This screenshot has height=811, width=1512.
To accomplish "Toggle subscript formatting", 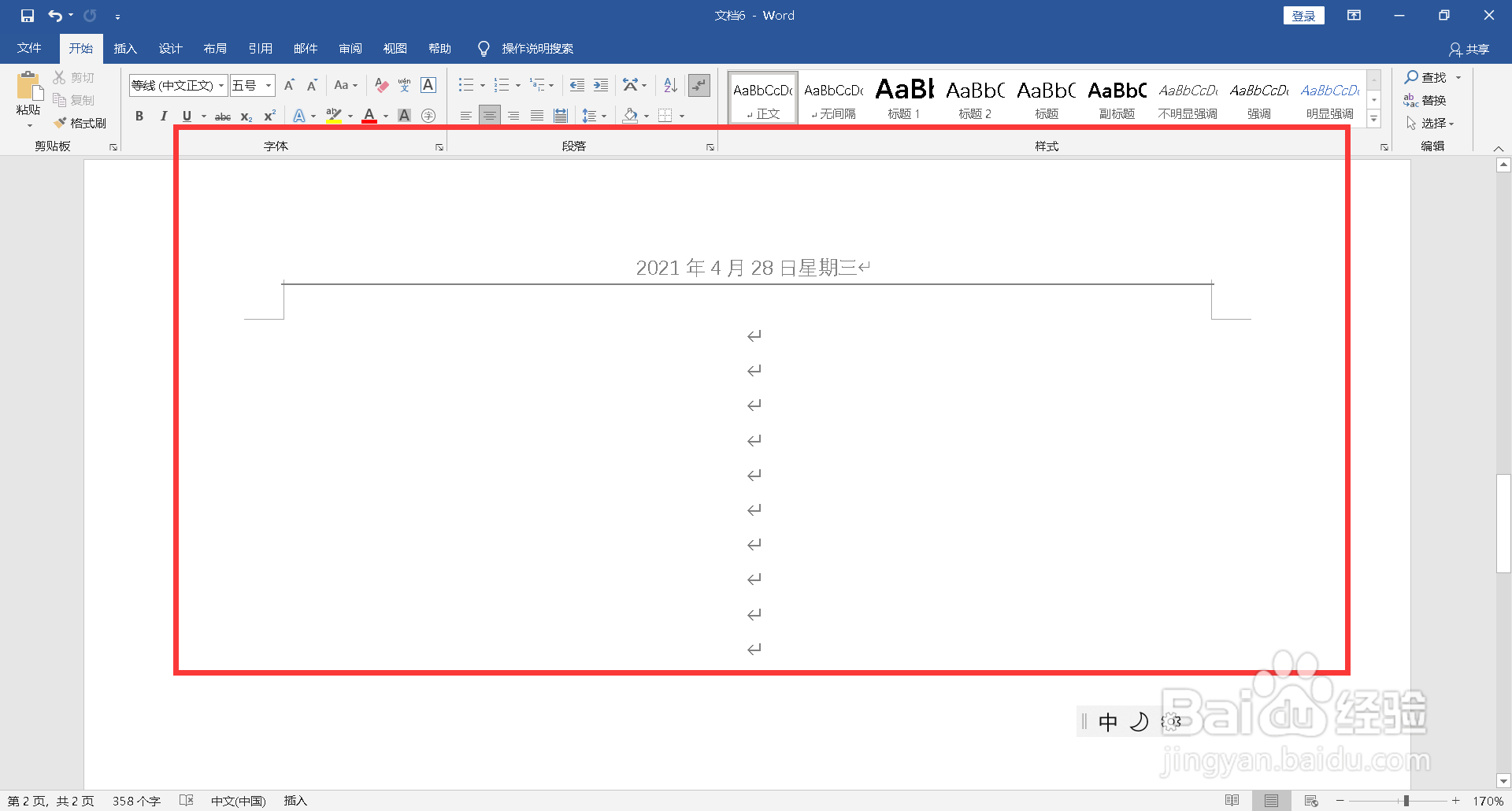I will click(x=246, y=116).
